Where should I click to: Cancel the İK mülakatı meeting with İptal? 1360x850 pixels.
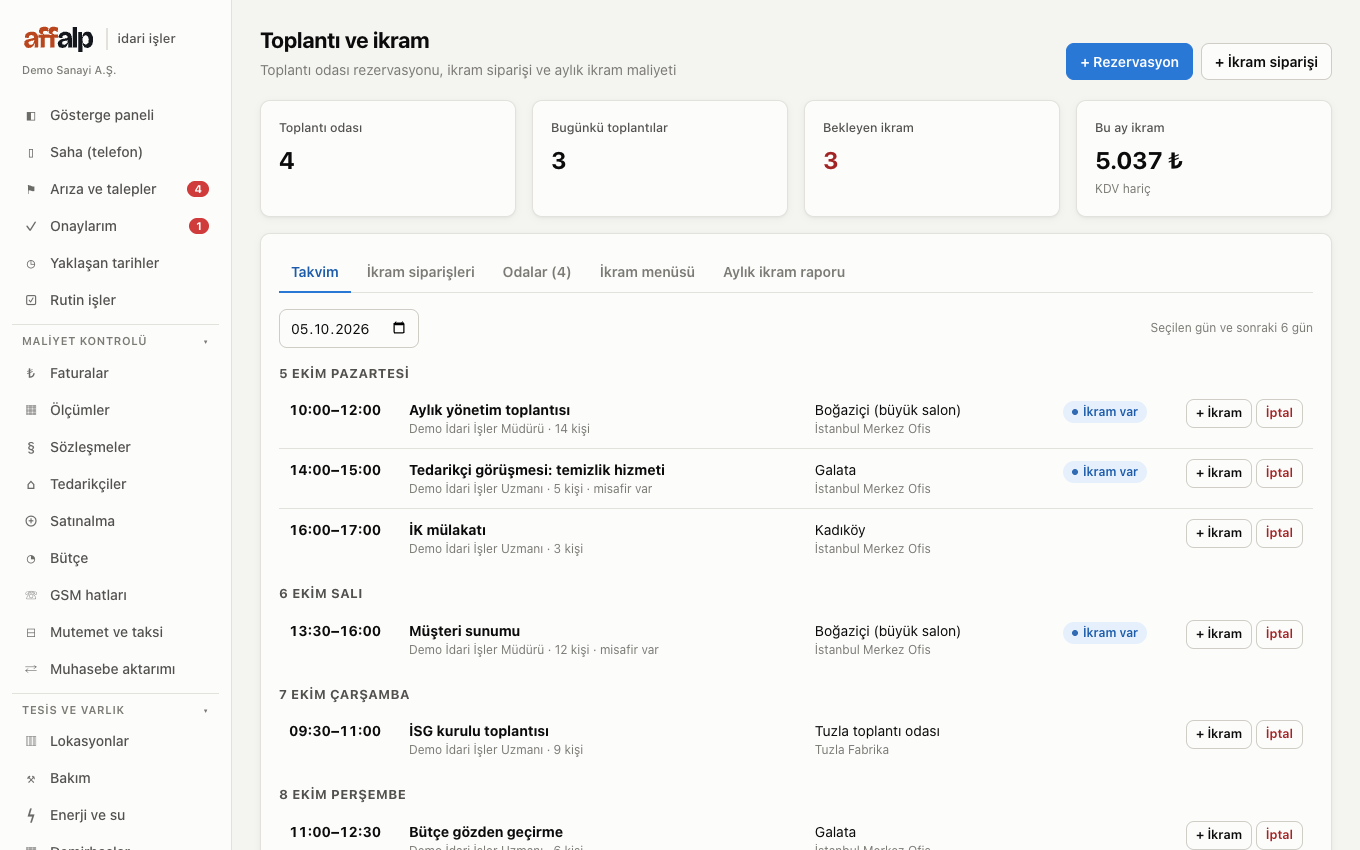pyautogui.click(x=1279, y=533)
